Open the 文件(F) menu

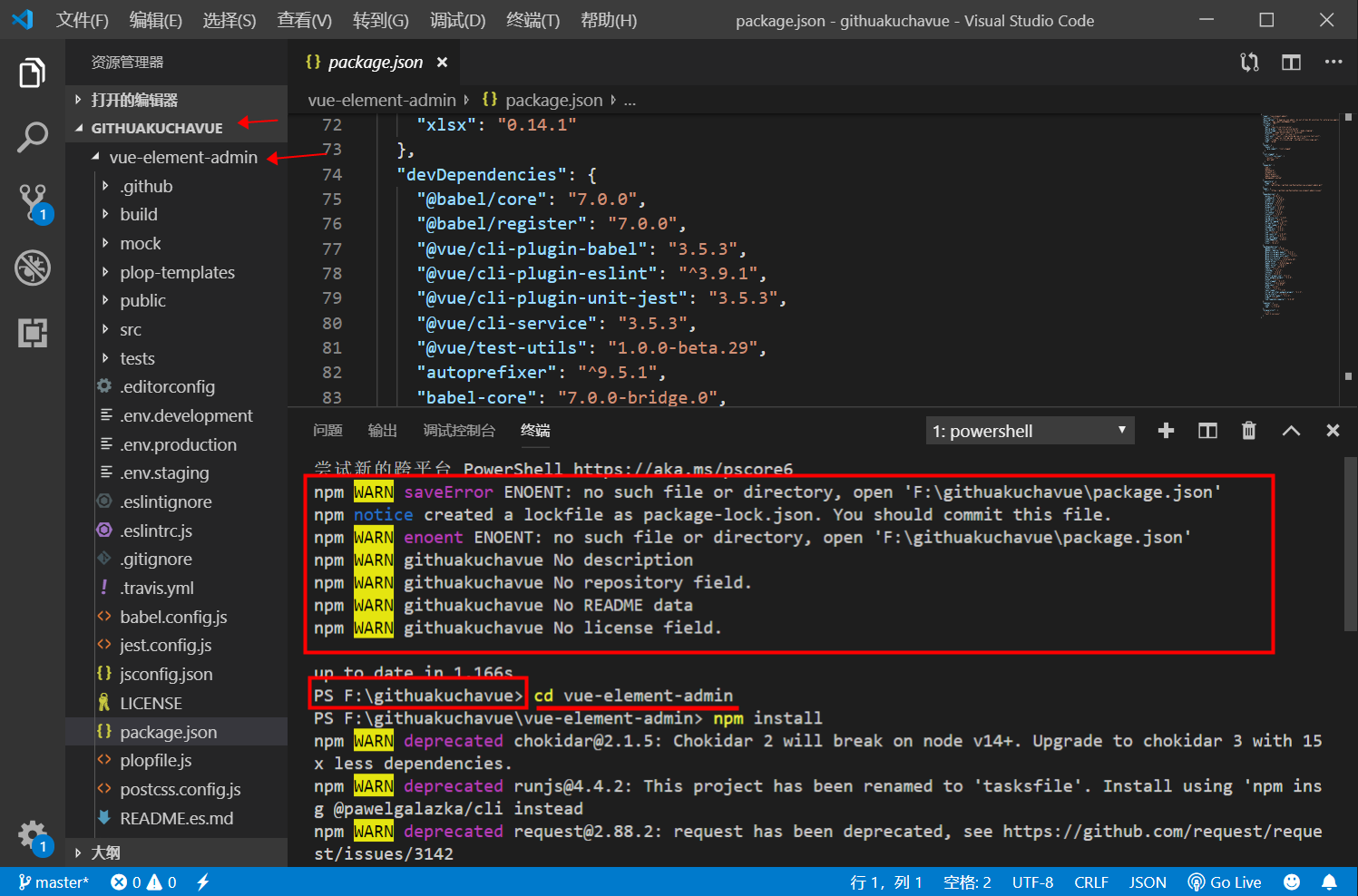click(83, 20)
